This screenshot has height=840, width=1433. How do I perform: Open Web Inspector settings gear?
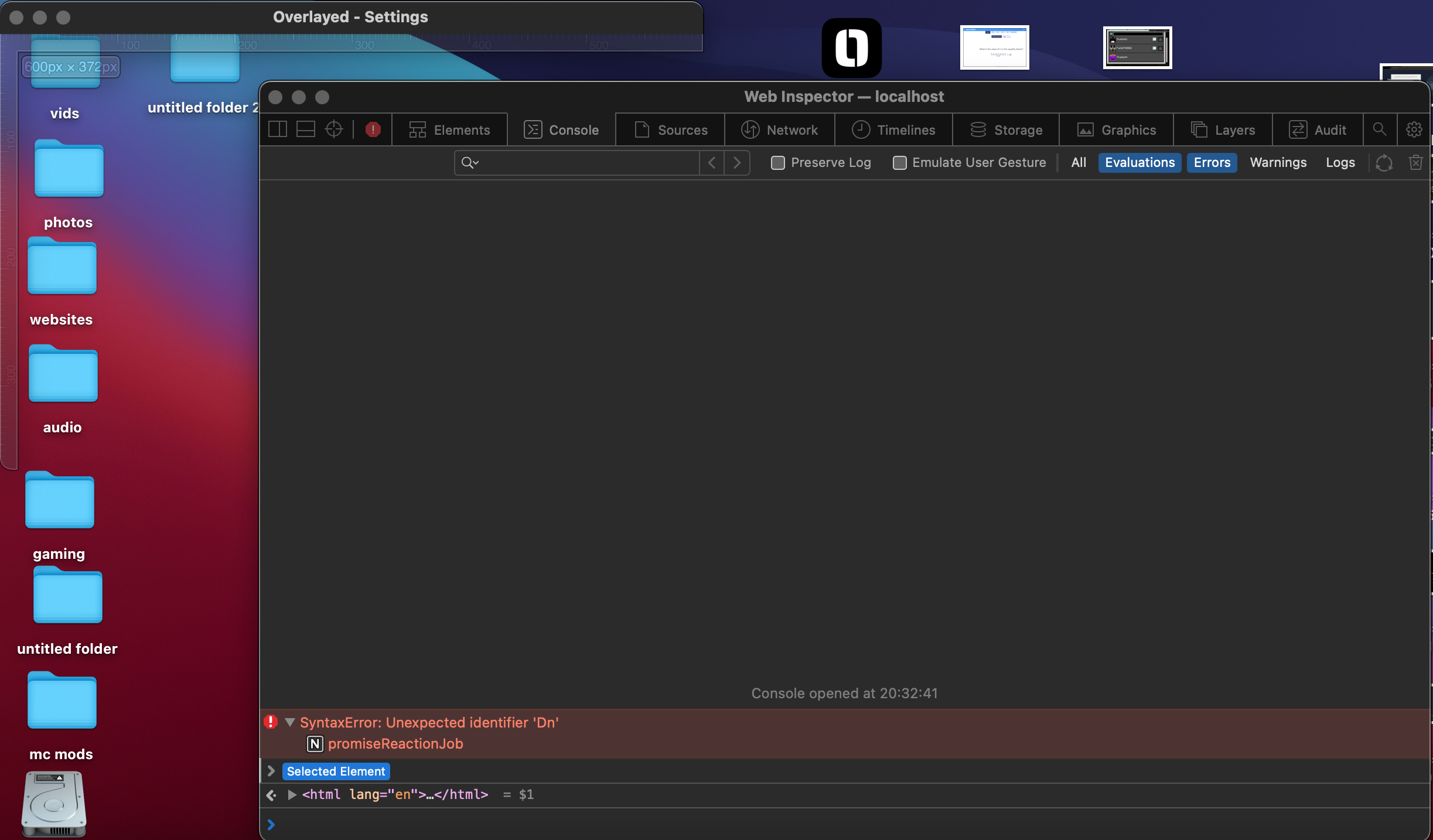tap(1414, 129)
